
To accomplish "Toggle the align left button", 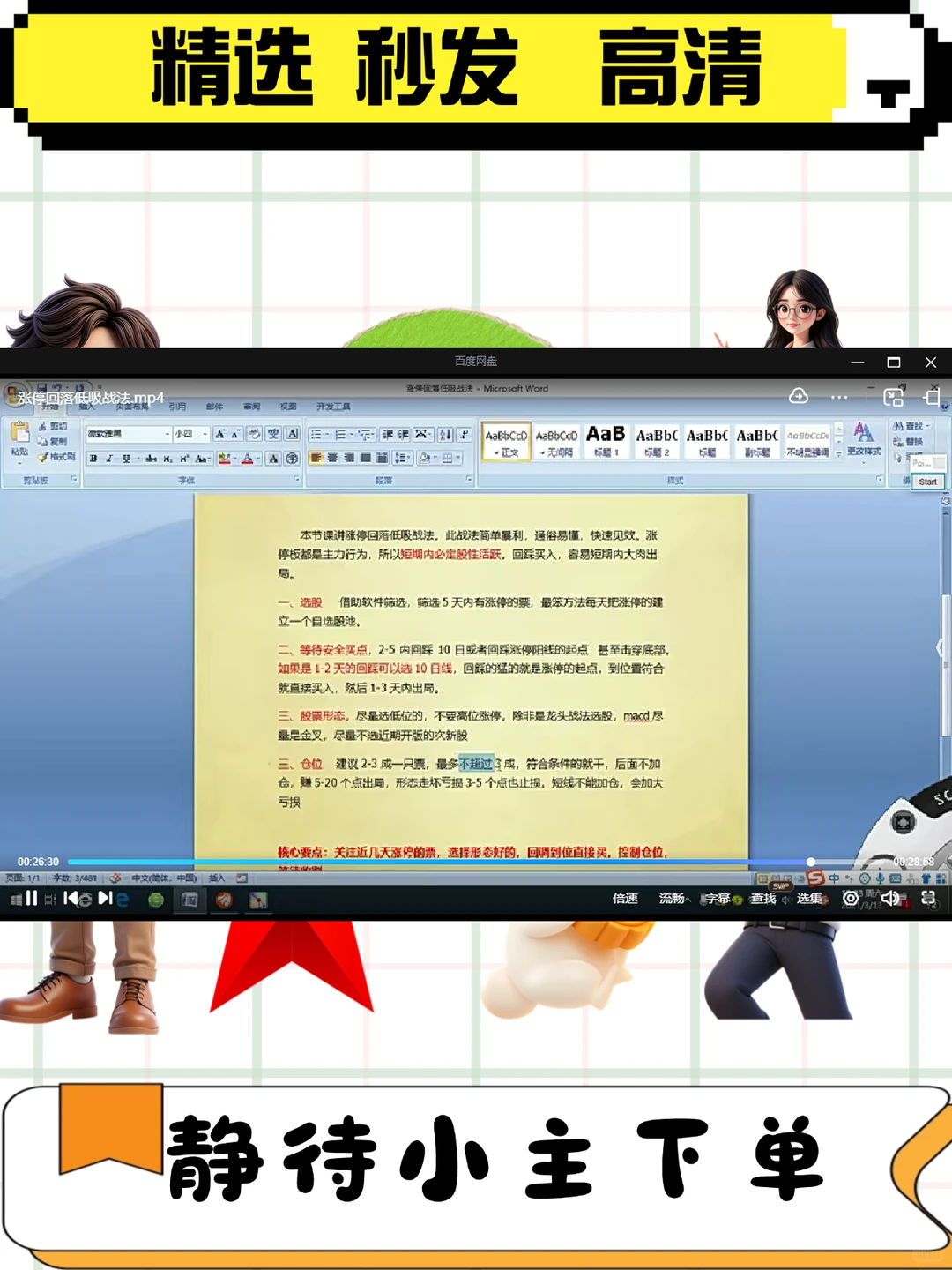I will click(316, 458).
